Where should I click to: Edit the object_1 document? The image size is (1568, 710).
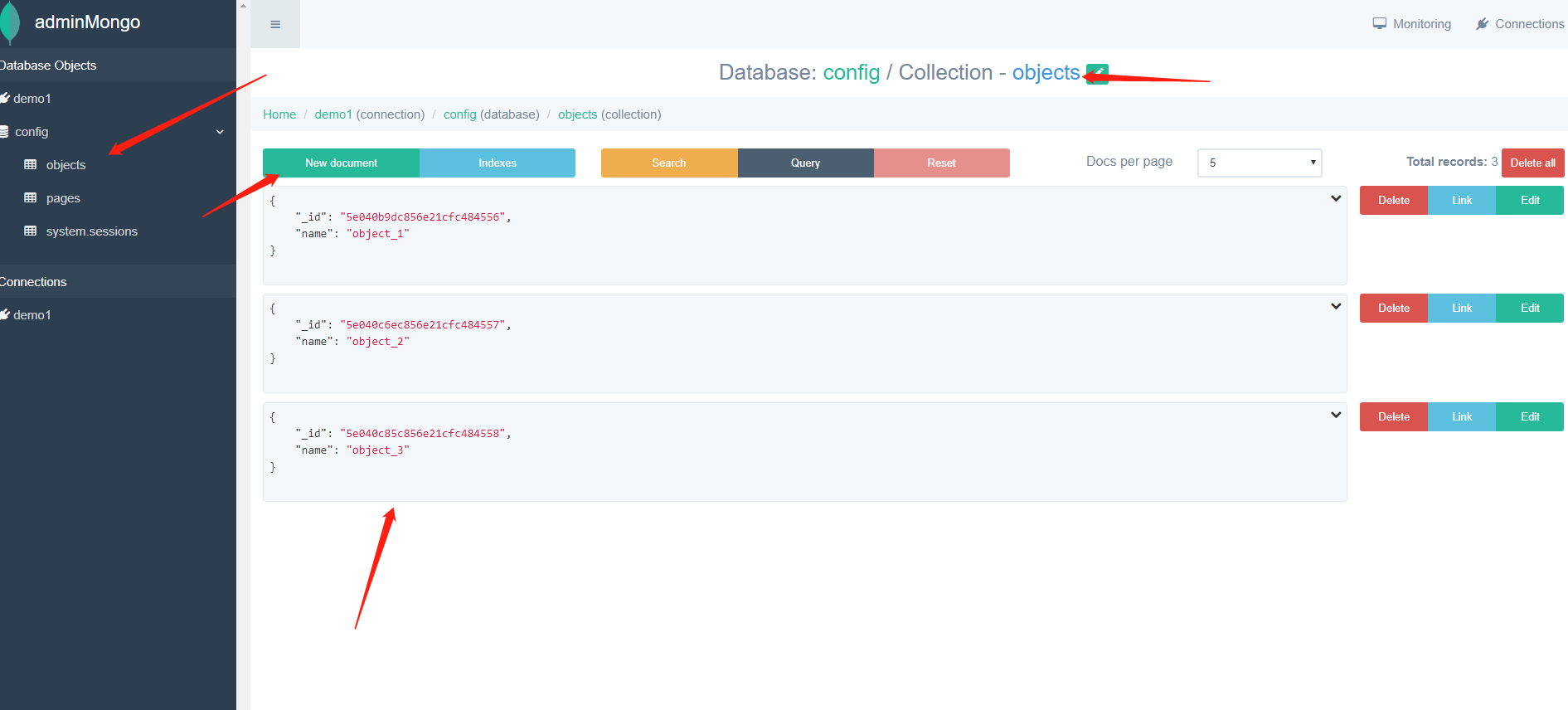pyautogui.click(x=1530, y=200)
